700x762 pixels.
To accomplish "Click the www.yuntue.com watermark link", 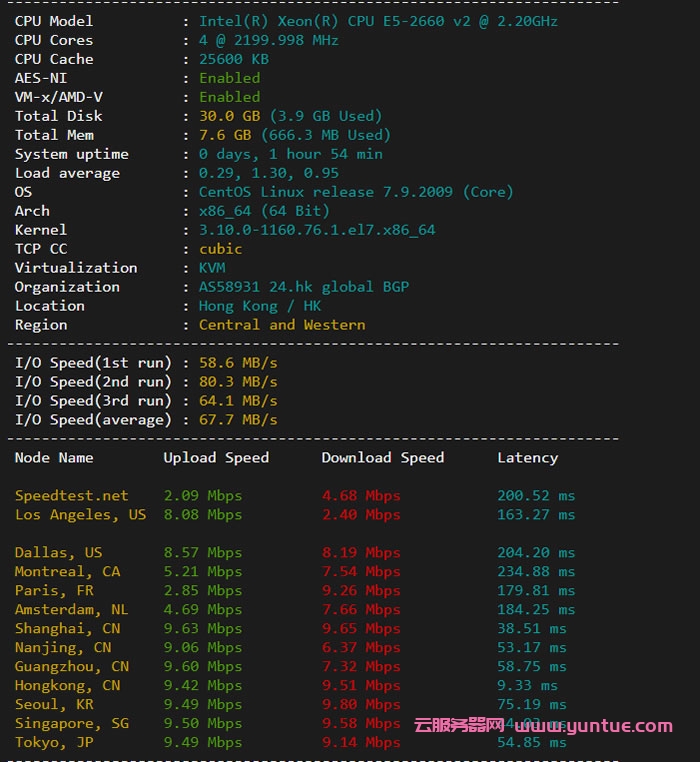I will click(x=594, y=725).
